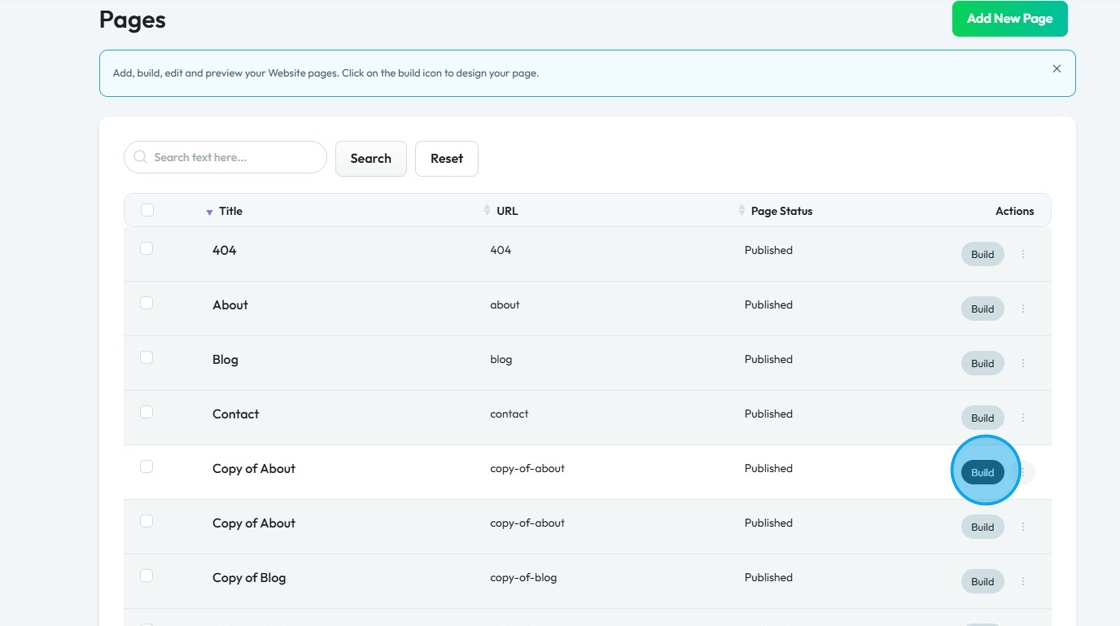
Task: Open Build for Copy of Blog
Action: click(x=982, y=582)
